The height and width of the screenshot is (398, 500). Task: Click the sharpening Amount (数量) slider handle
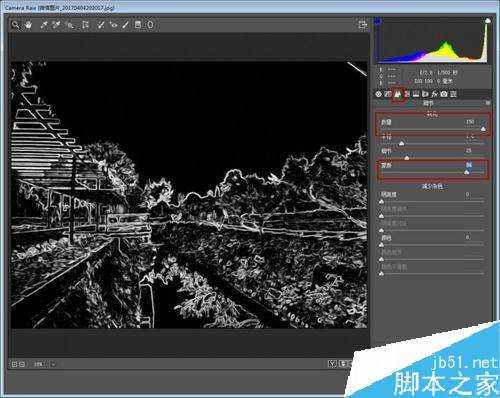tap(483, 129)
